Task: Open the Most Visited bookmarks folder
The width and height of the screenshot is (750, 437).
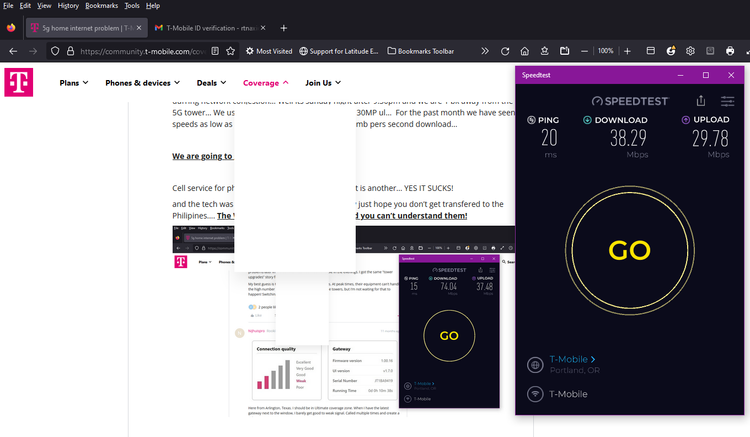Action: 269,51
